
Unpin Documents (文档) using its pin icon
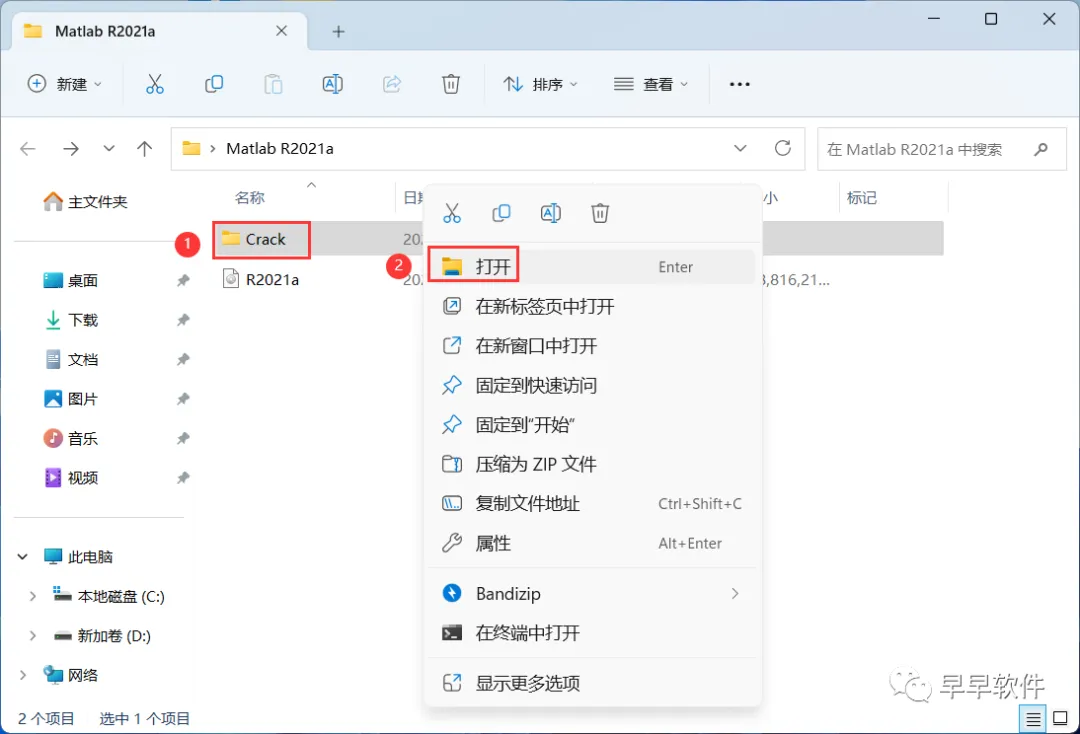pyautogui.click(x=183, y=359)
